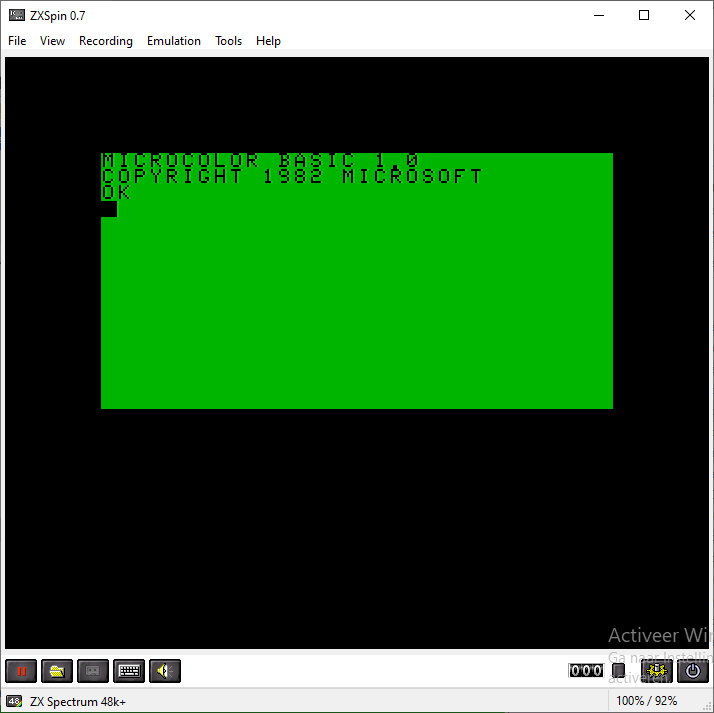Click the COPYRIGHT 1982 MICROSOFT text line
Image resolution: width=714 pixels, height=713 pixels.
(291, 177)
